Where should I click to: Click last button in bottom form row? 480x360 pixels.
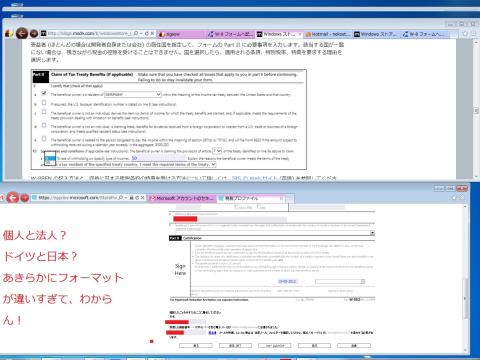pos(354,346)
